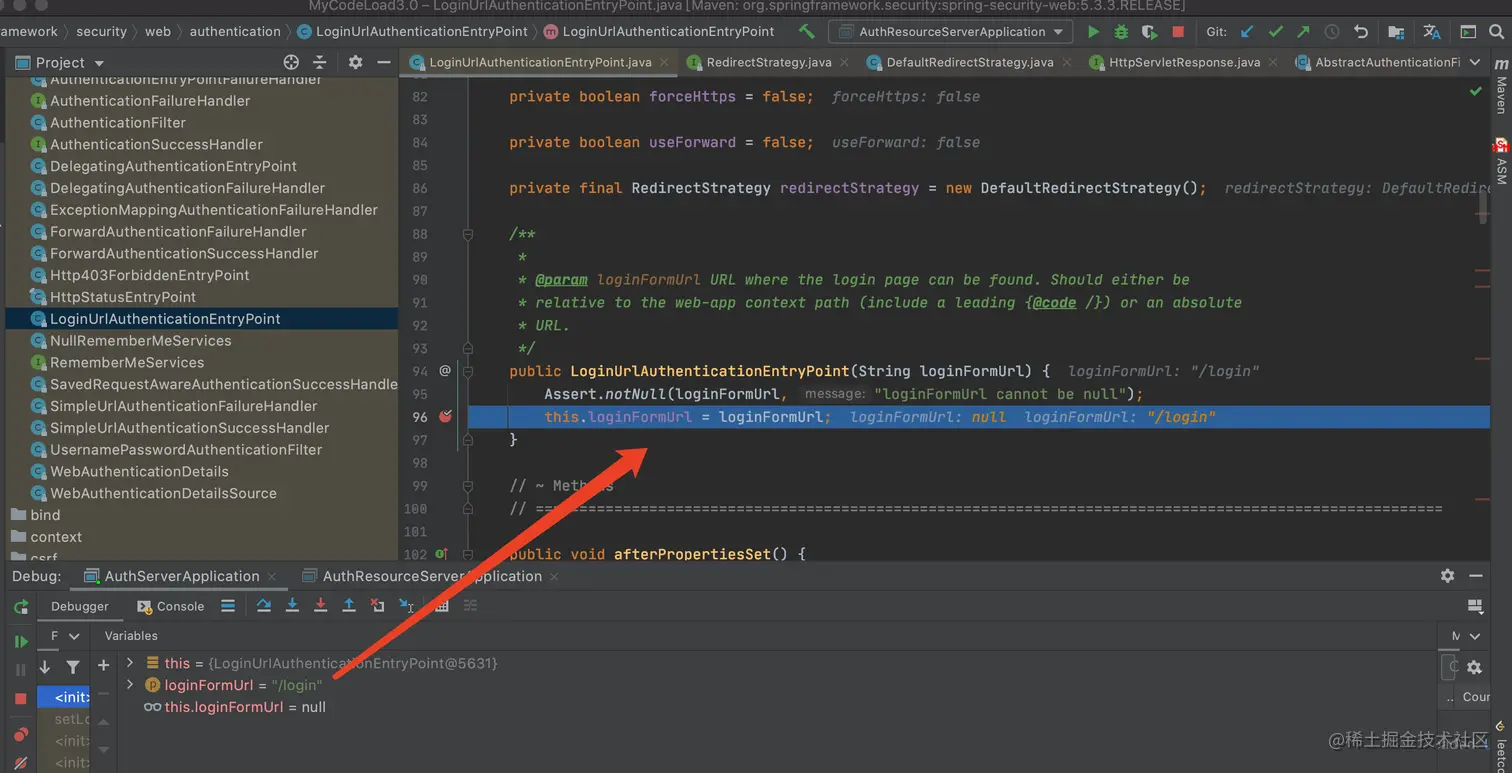Step into the method call
1512x773 pixels.
tap(292, 606)
